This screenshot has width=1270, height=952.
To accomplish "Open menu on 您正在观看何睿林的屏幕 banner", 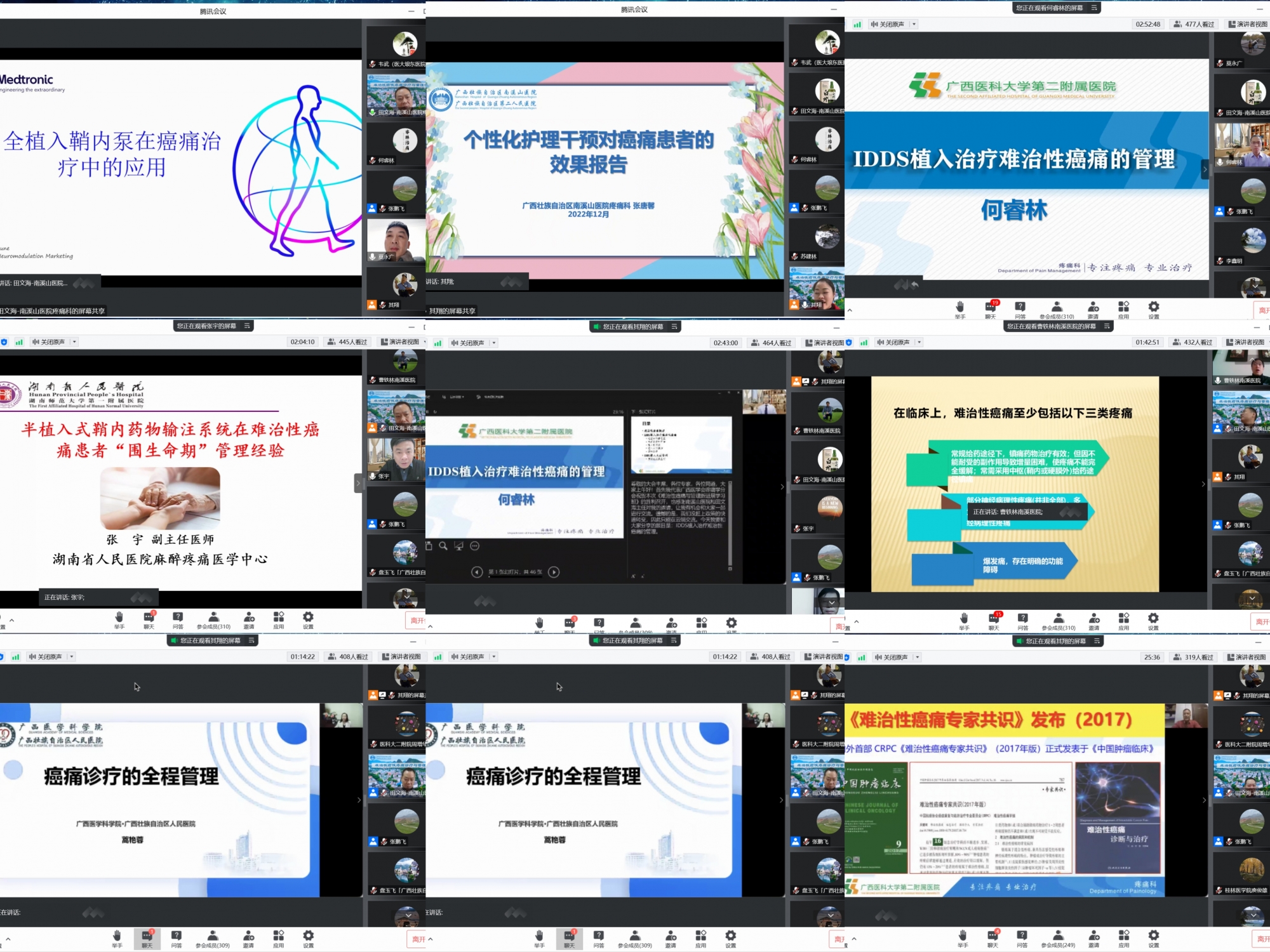I will tap(1094, 8).
